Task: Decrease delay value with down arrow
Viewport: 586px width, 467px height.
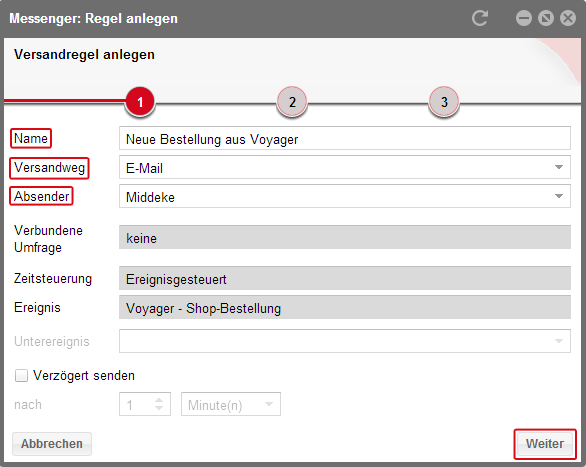Action: pyautogui.click(x=159, y=408)
